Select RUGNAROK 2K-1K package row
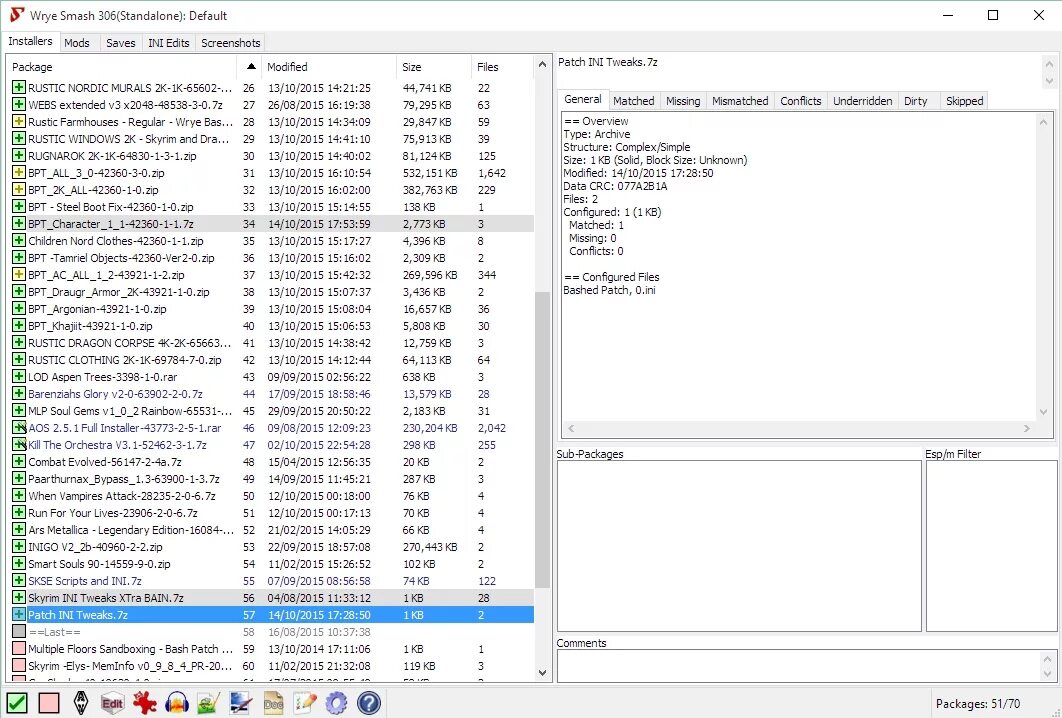1062x718 pixels. (271, 156)
